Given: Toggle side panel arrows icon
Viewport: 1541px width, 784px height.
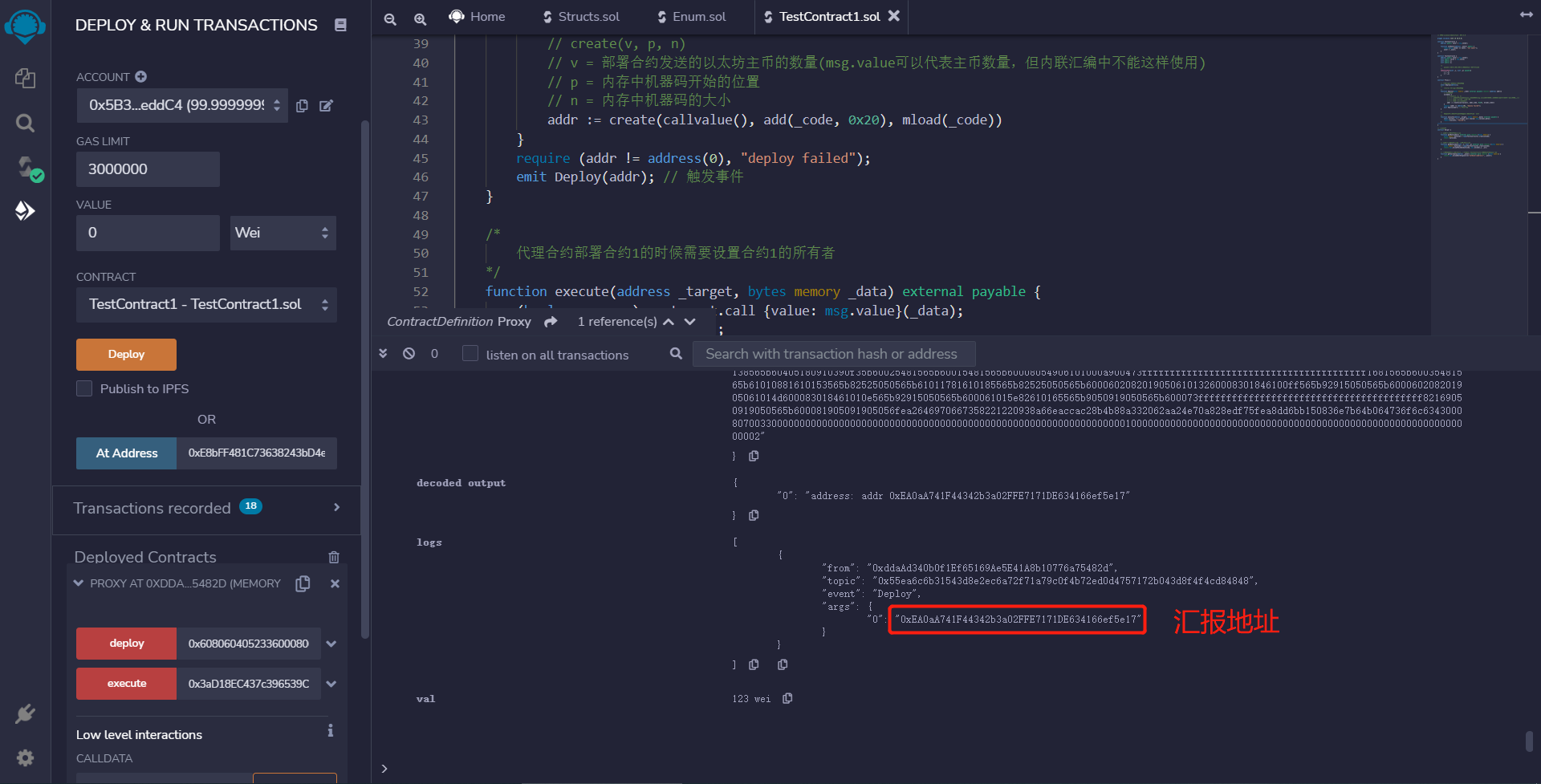Looking at the screenshot, I should tap(1526, 15).
